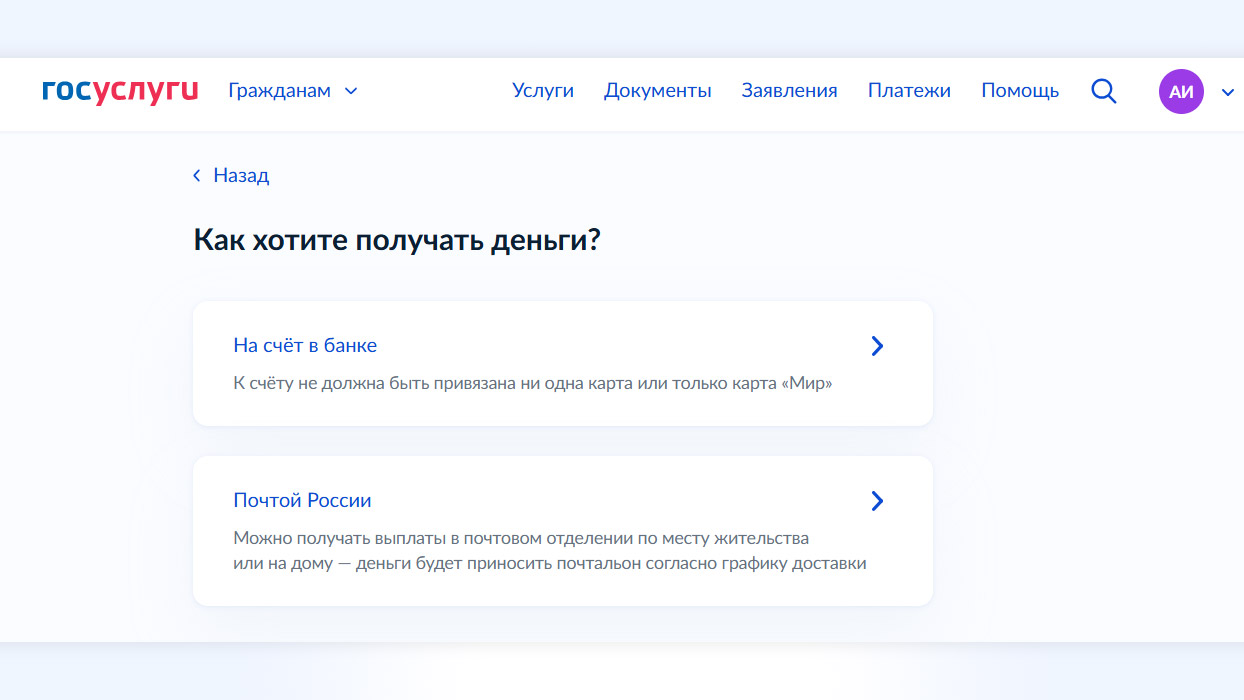Click the Как хотите получать деньги heading
The image size is (1244, 700).
pos(396,241)
